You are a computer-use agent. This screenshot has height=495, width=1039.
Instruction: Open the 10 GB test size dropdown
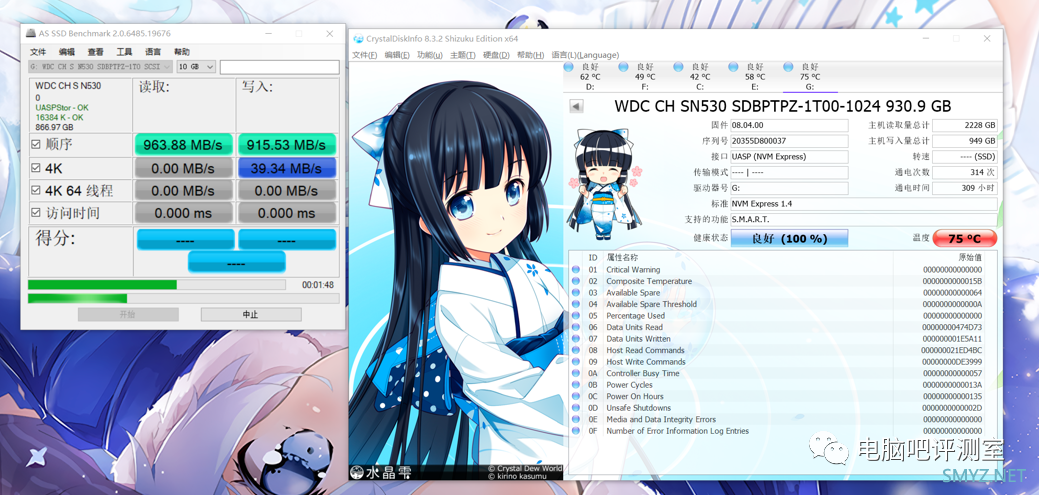(196, 67)
